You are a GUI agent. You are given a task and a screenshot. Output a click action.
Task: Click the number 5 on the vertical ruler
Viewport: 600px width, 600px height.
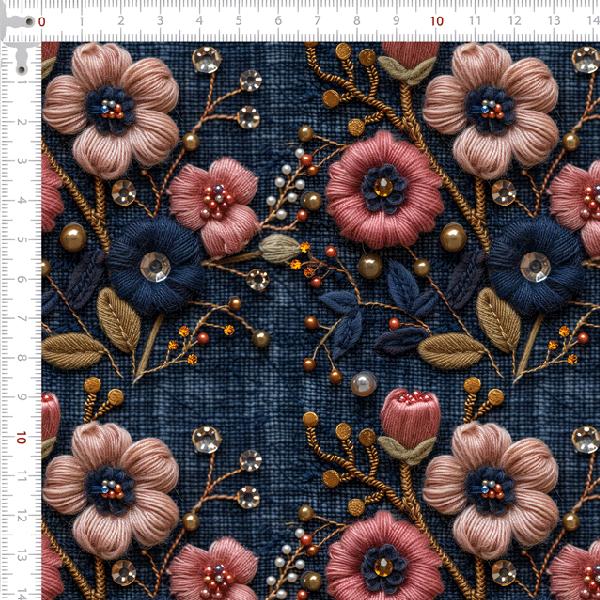[x=22, y=240]
